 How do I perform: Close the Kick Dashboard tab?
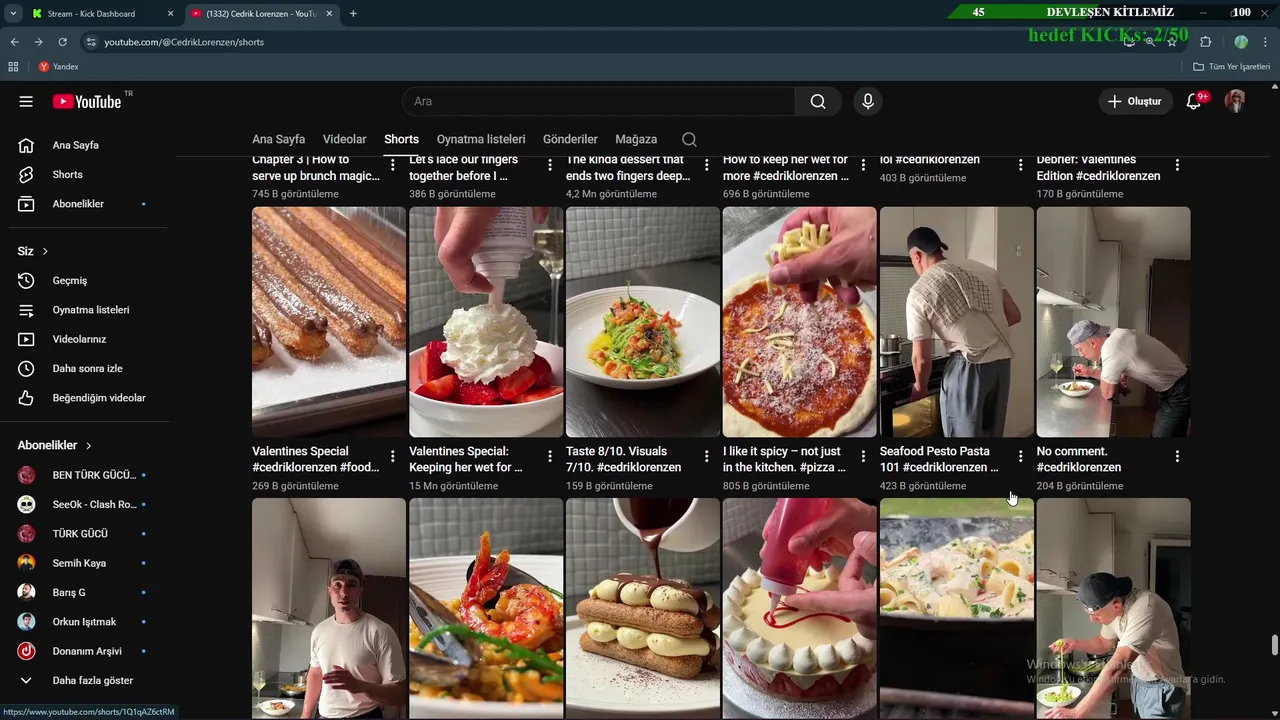point(170,14)
